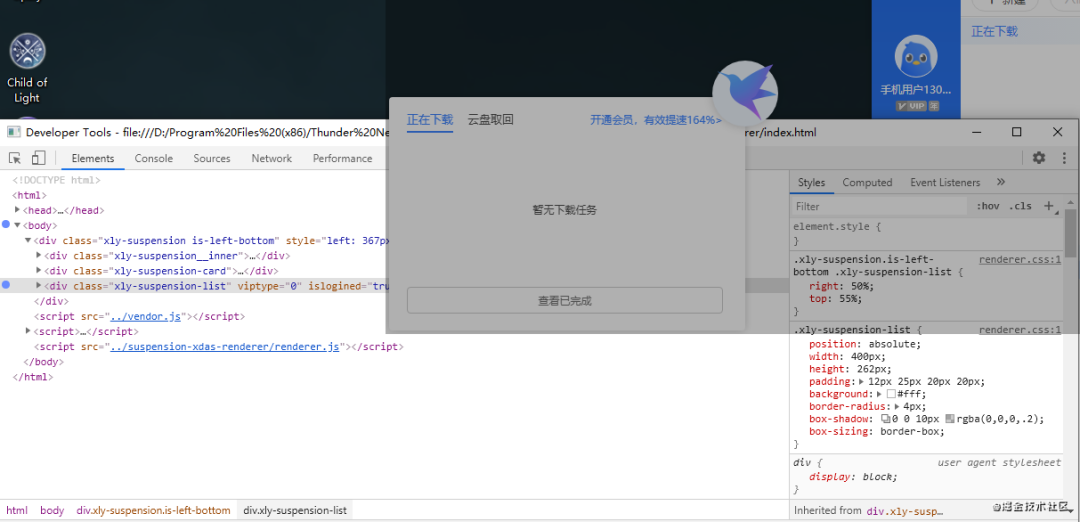The image size is (1080, 522).
Task: Click the 查看已完成 button
Action: [565, 301]
